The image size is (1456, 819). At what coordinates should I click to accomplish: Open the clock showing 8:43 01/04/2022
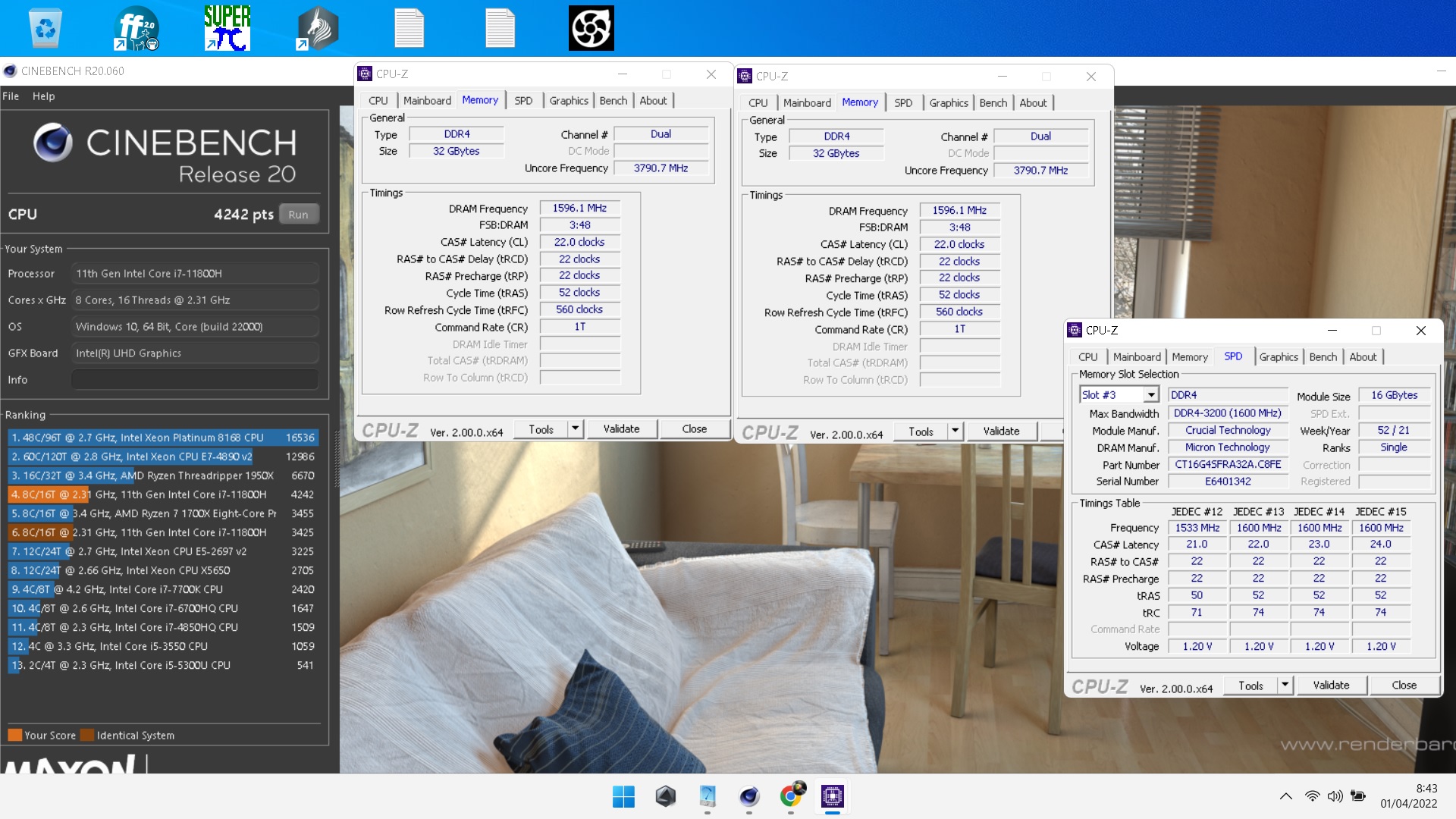click(1408, 796)
